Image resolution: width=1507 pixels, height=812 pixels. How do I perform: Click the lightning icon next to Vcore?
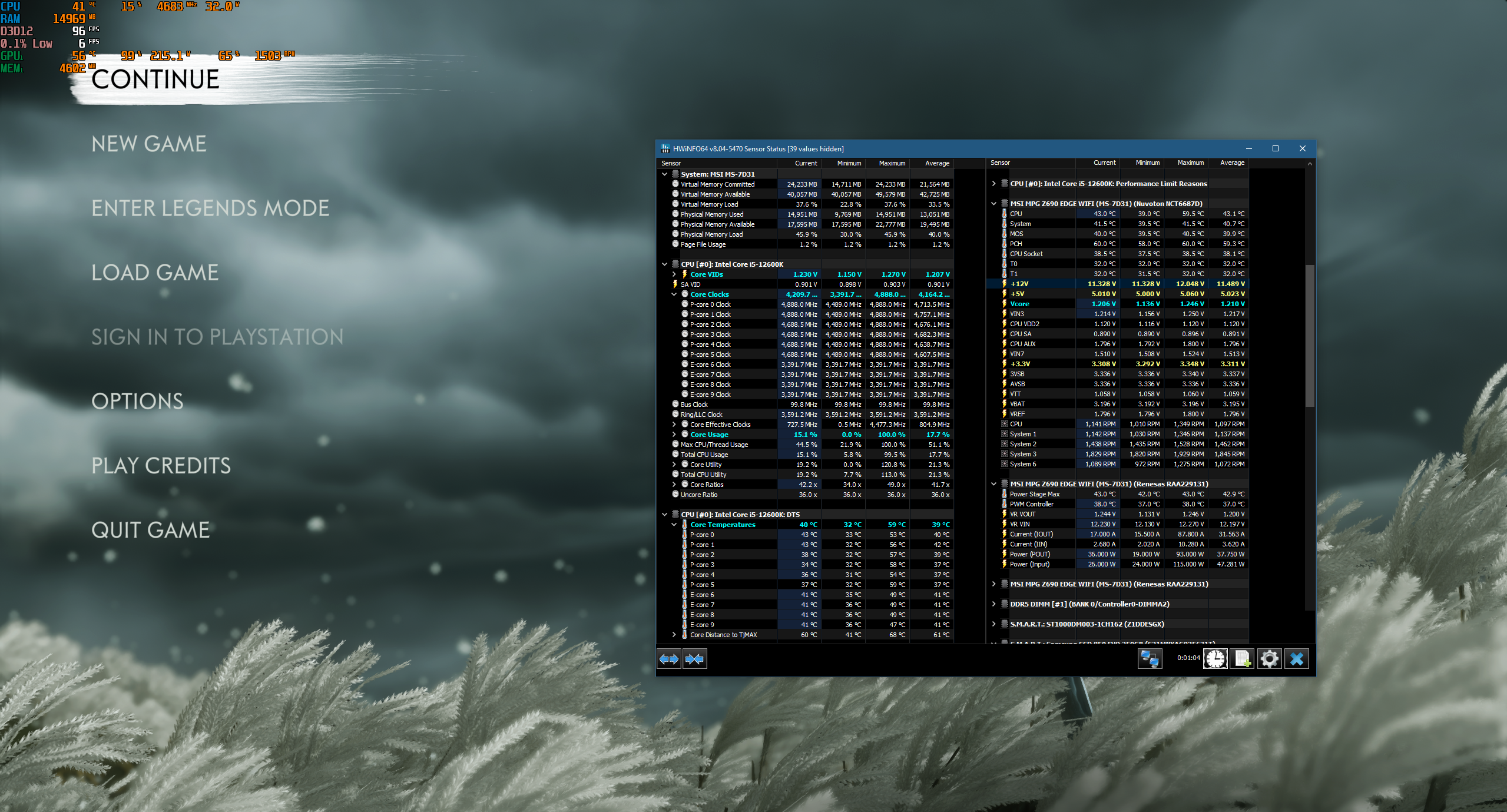1005,304
